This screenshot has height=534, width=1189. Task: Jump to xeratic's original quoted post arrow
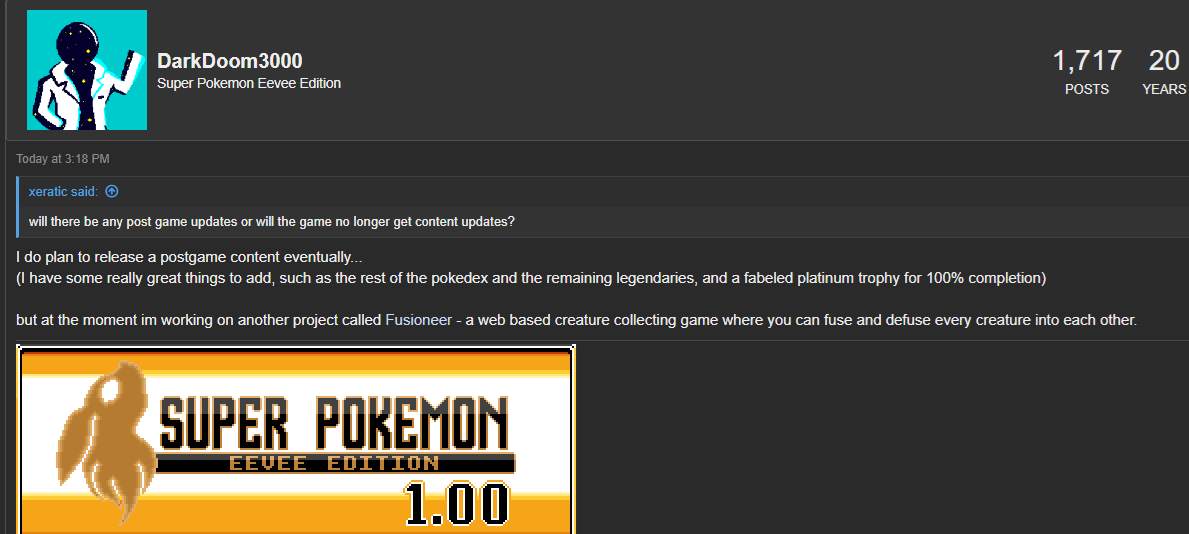[111, 192]
